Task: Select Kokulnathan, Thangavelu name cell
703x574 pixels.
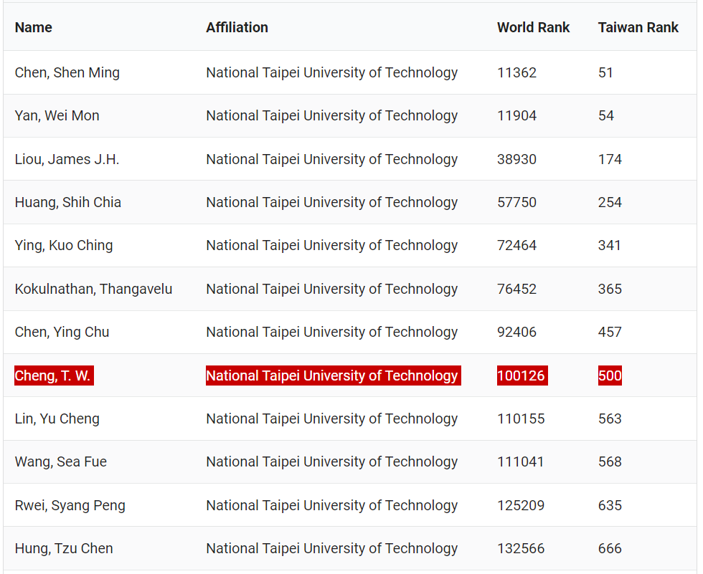Action: (x=93, y=289)
